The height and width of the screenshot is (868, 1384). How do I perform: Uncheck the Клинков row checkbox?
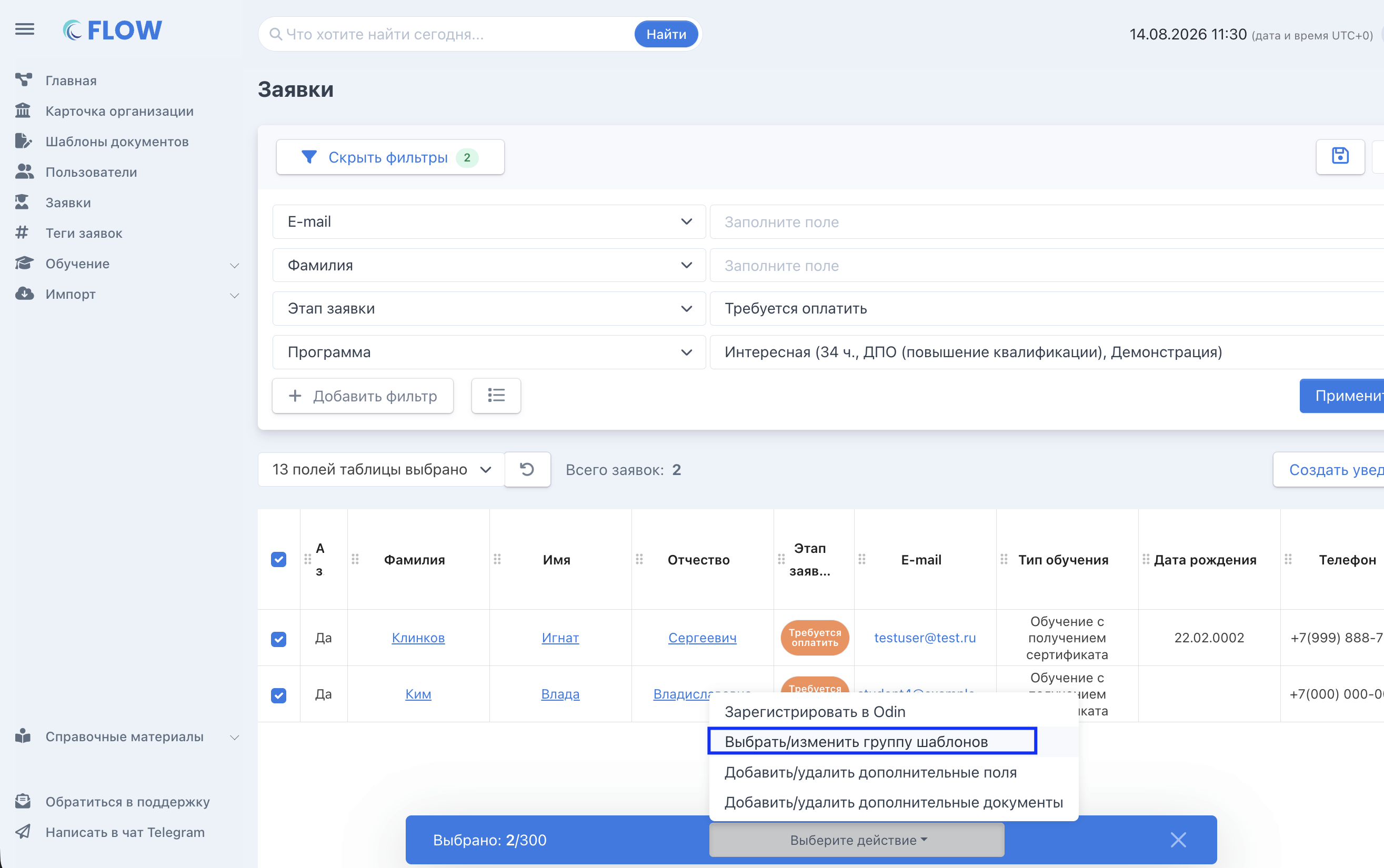click(x=278, y=638)
